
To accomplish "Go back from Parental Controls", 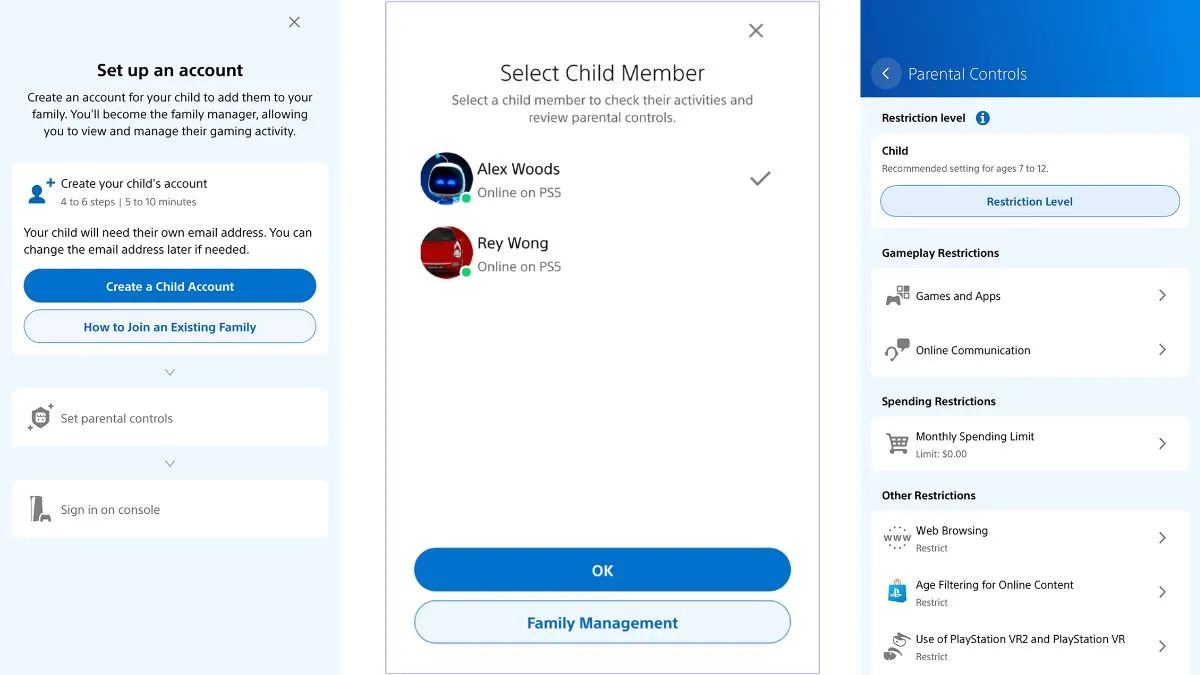I will pos(886,74).
